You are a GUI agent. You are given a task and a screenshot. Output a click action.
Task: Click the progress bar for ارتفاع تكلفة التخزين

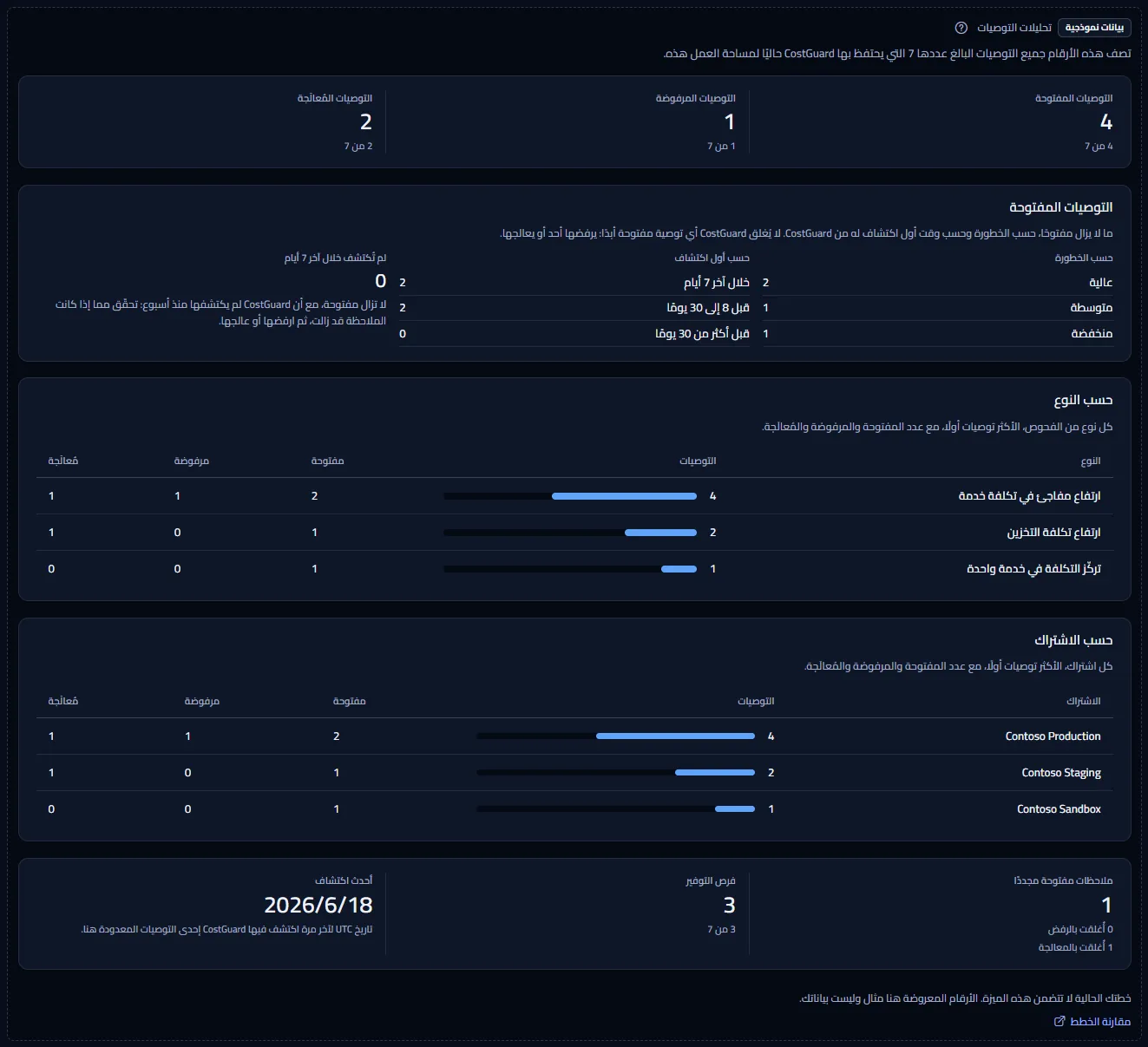tap(570, 533)
